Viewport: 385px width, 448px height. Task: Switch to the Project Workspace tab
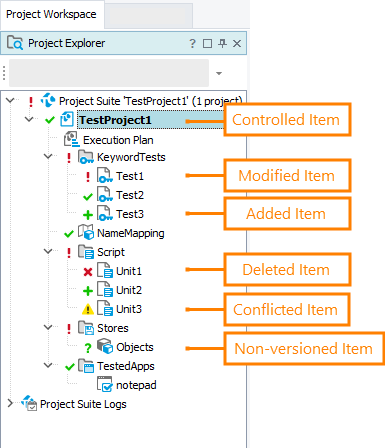(51, 14)
